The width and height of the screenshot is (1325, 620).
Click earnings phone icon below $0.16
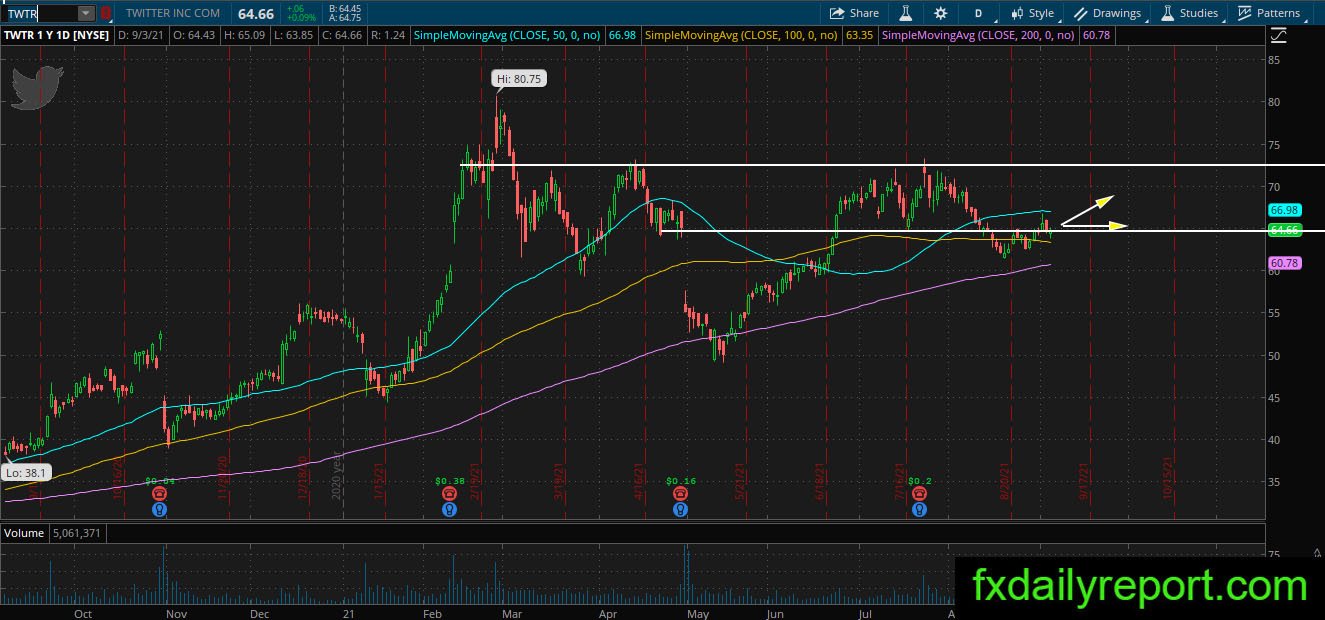point(680,494)
